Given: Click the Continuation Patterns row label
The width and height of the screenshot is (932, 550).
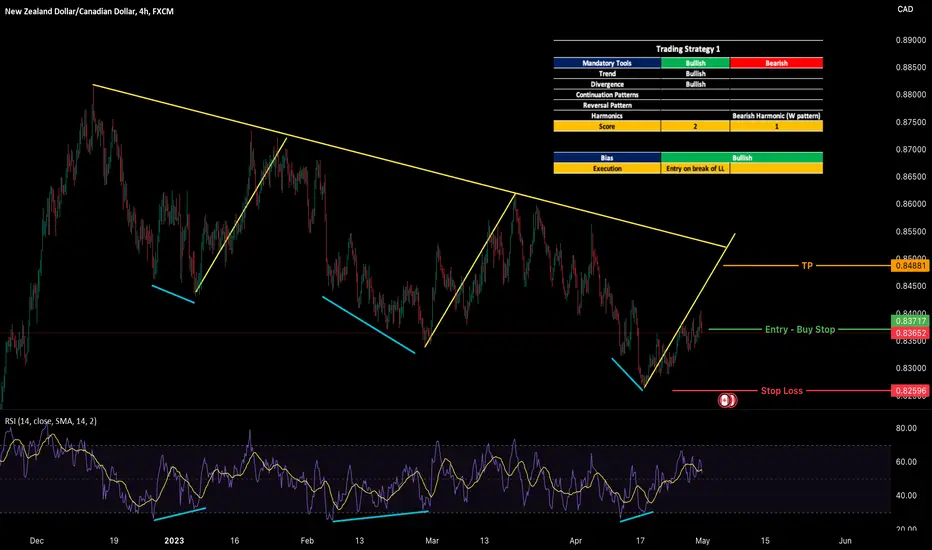Looking at the screenshot, I should (607, 95).
